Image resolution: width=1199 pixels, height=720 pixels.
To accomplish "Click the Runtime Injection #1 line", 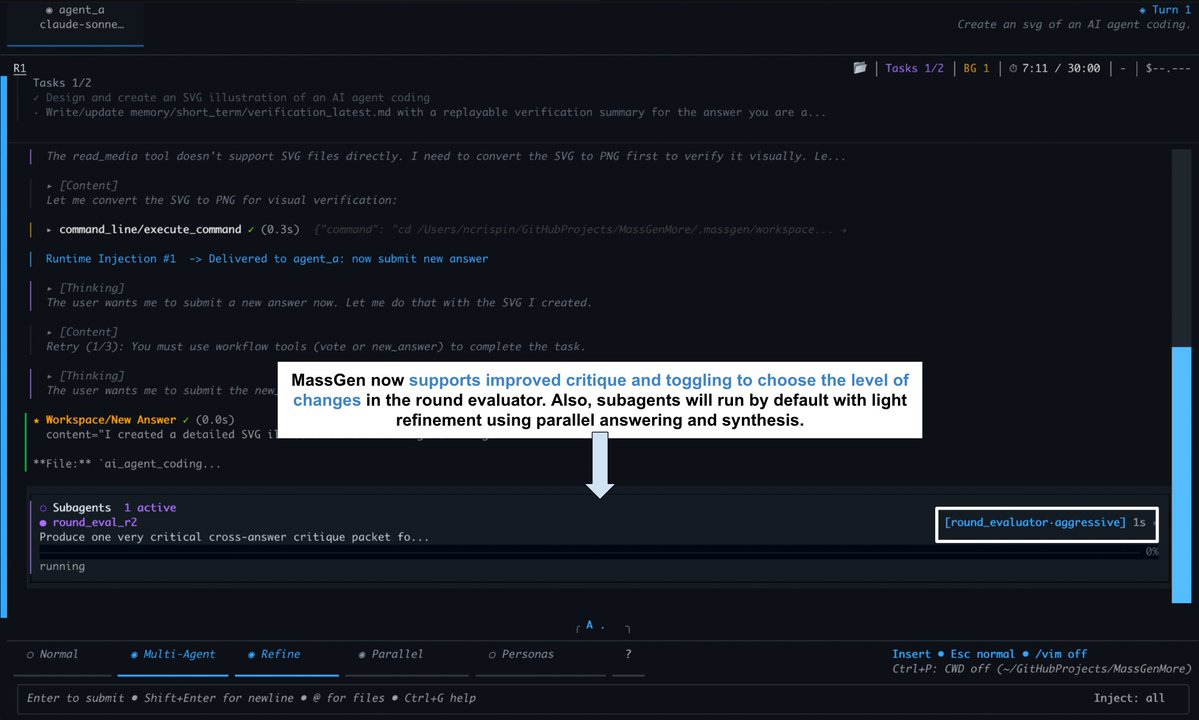I will pos(266,259).
